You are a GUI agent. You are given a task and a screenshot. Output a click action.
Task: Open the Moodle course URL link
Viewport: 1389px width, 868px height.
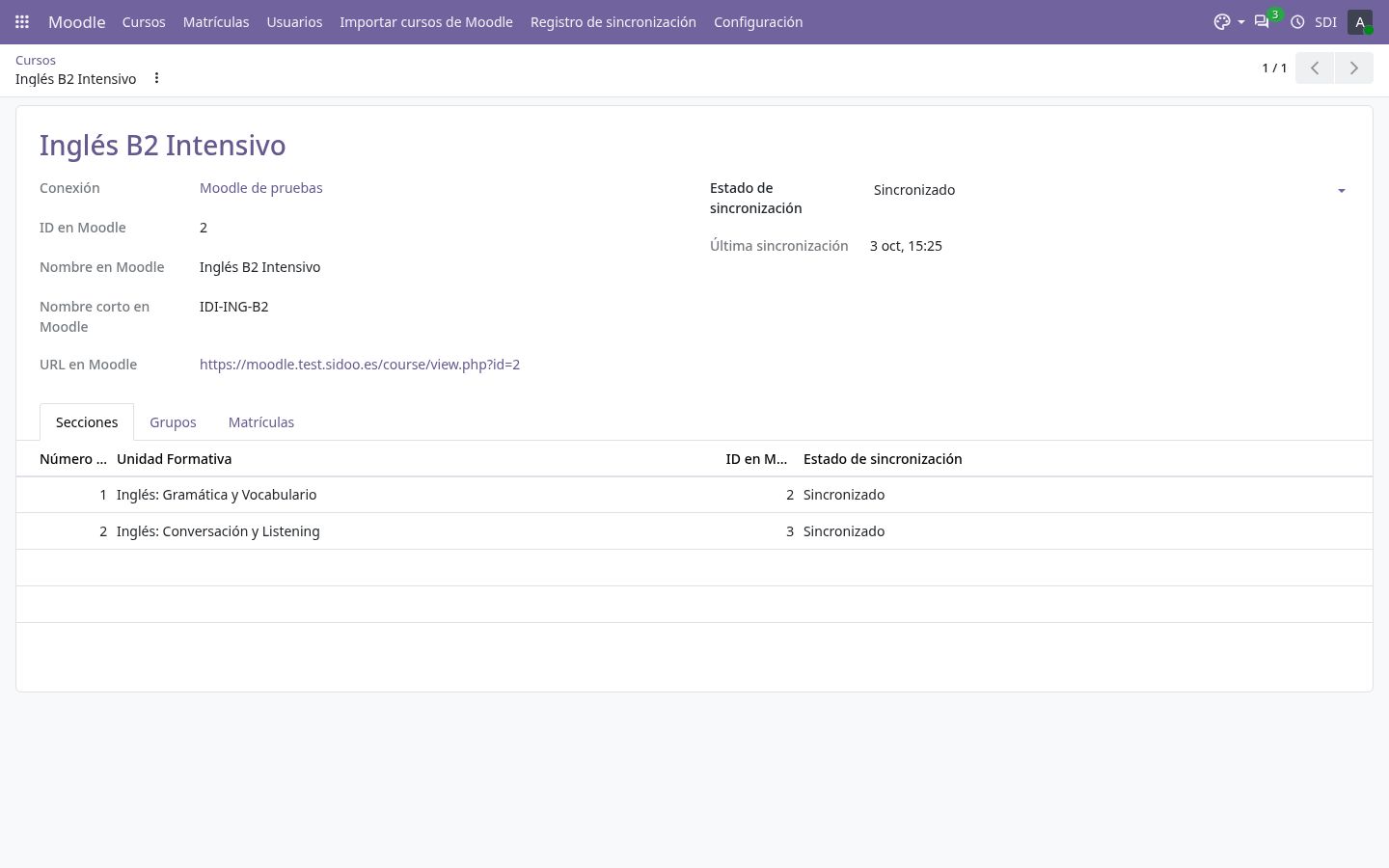[360, 365]
